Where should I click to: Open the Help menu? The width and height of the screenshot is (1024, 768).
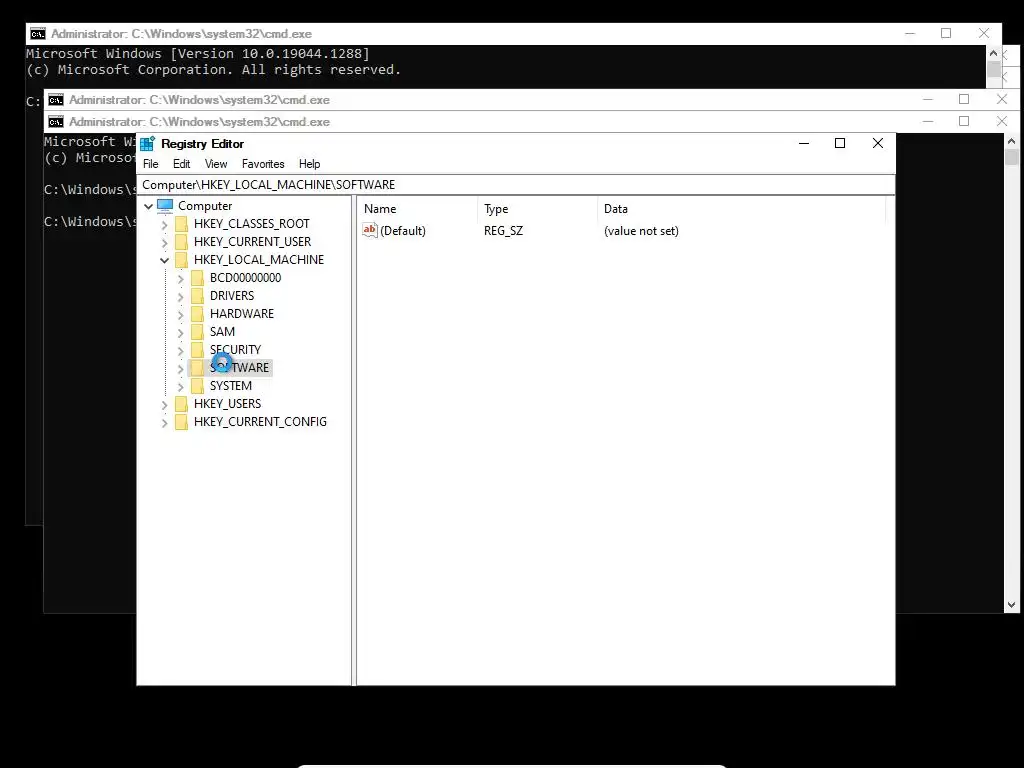coord(310,164)
